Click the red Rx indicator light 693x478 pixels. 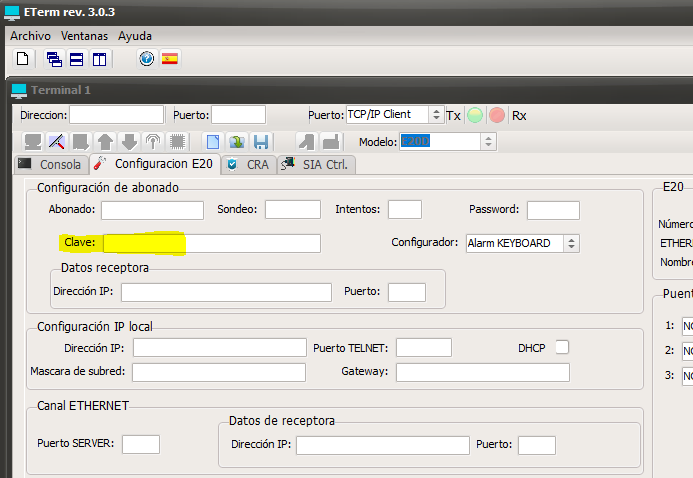coord(497,115)
